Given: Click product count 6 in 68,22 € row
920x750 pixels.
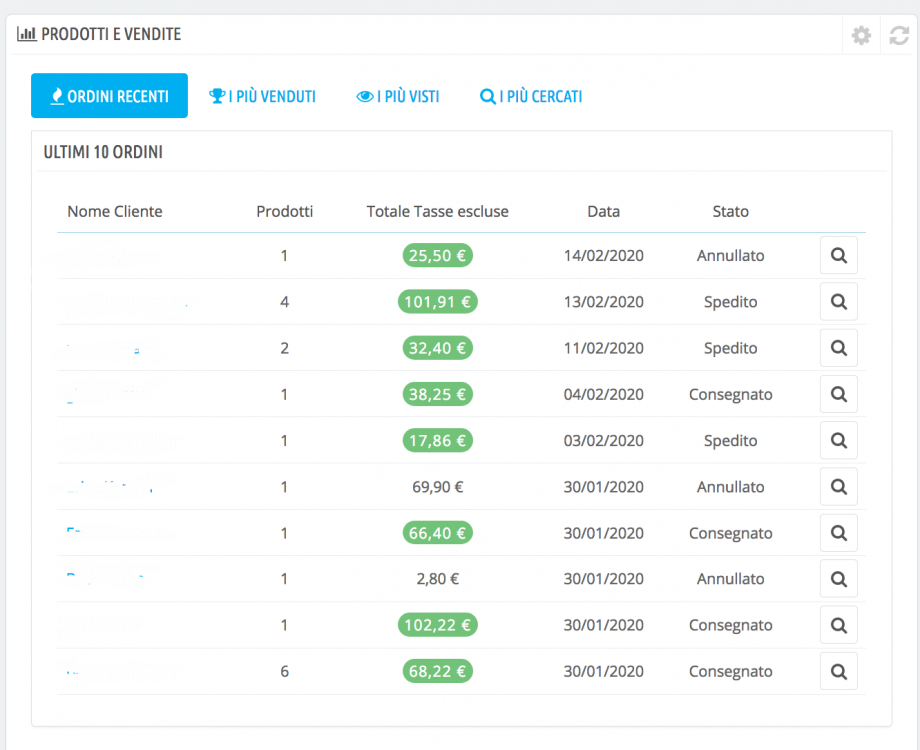Looking at the screenshot, I should (285, 671).
